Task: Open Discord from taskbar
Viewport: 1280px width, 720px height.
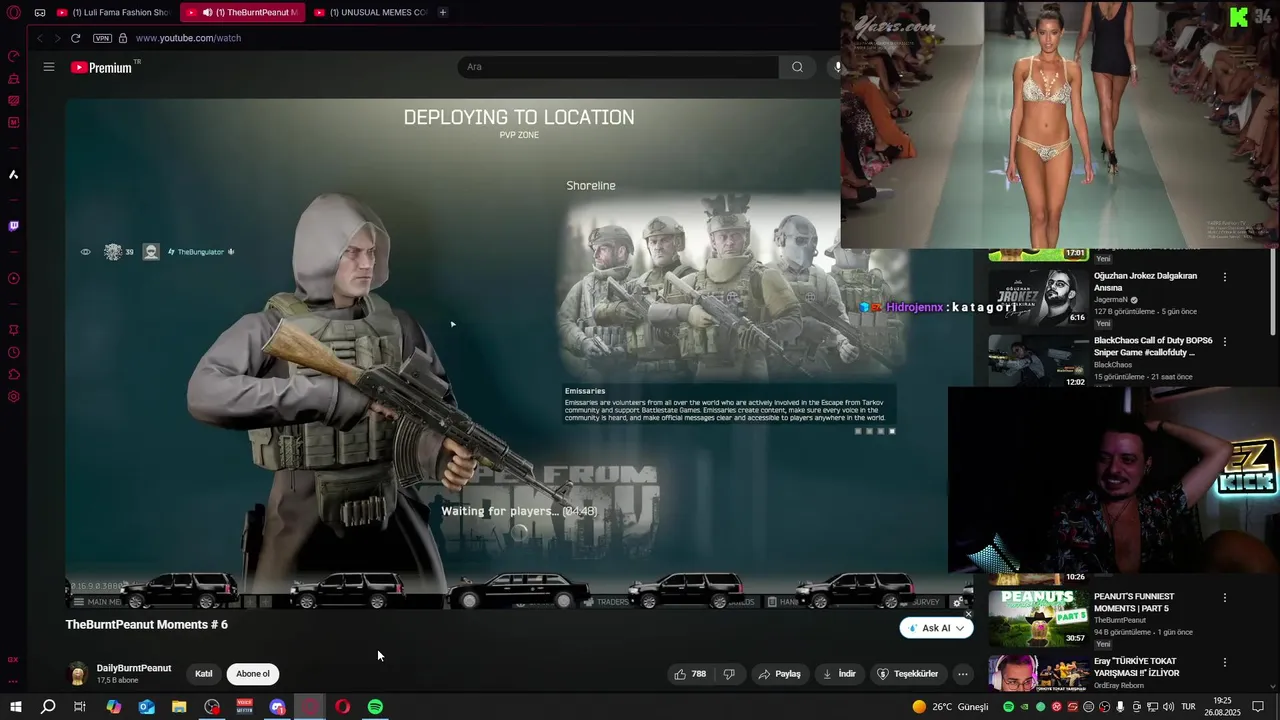Action: tap(277, 707)
